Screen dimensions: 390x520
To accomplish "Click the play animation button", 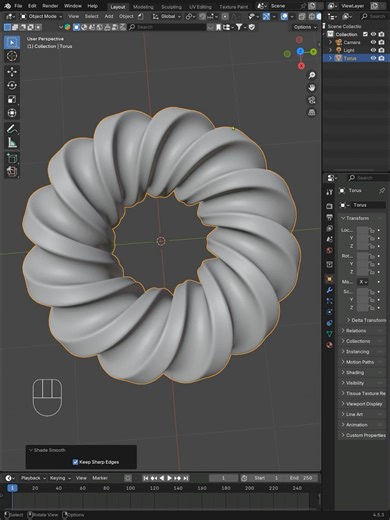I will 169,478.
